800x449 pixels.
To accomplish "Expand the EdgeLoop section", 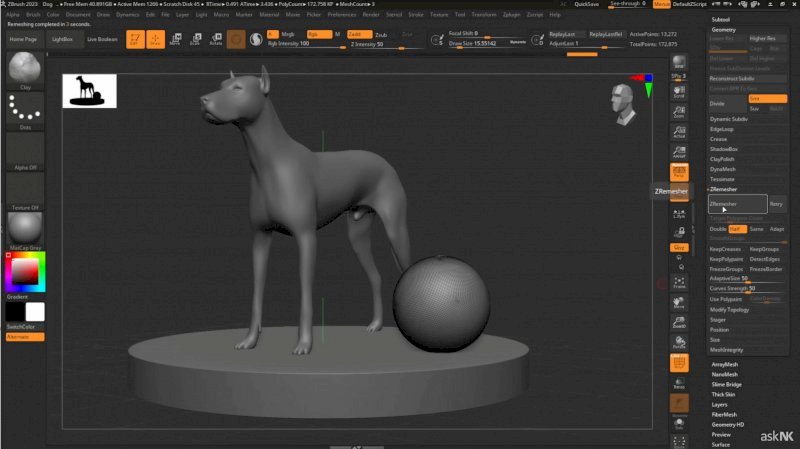I will point(721,129).
